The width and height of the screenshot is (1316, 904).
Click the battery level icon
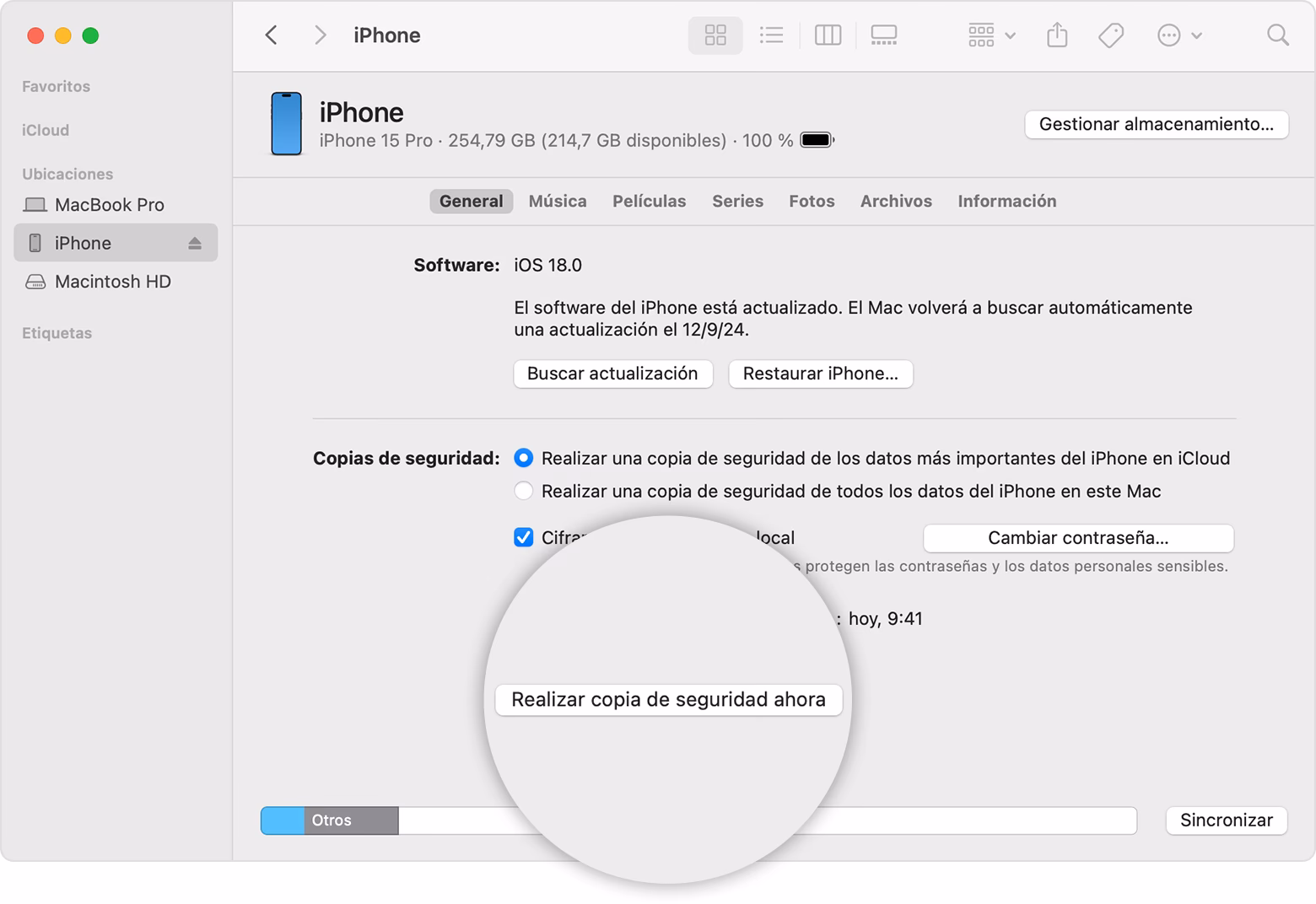pyautogui.click(x=817, y=140)
